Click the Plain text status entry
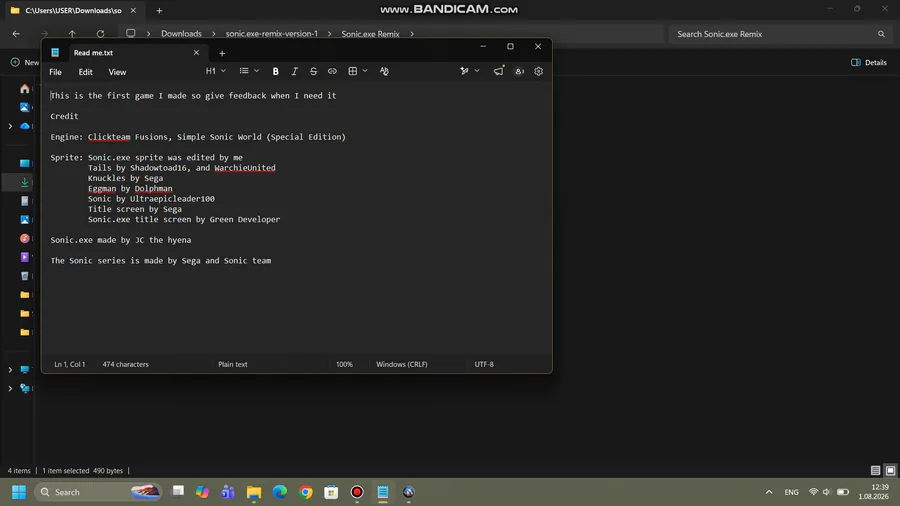Viewport: 900px width, 506px height. coord(232,364)
